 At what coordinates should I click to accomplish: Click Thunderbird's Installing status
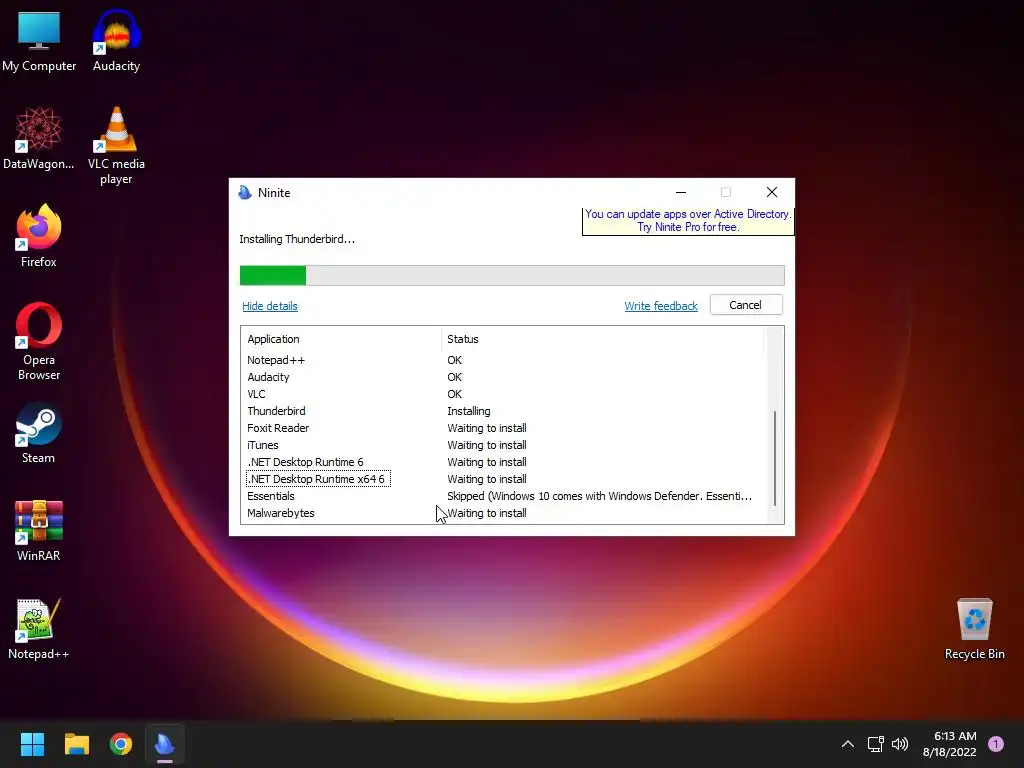pyautogui.click(x=469, y=411)
